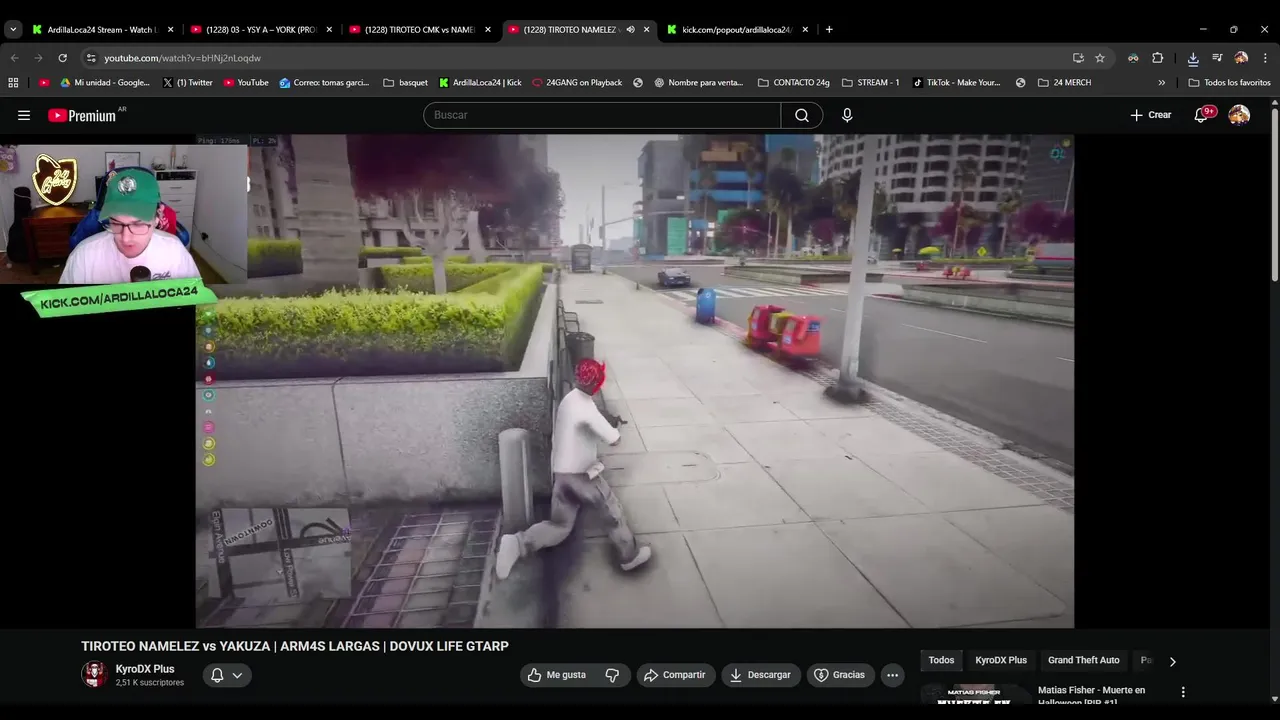Open Chrome three-dot menu
The image size is (1280, 720).
click(x=1265, y=58)
